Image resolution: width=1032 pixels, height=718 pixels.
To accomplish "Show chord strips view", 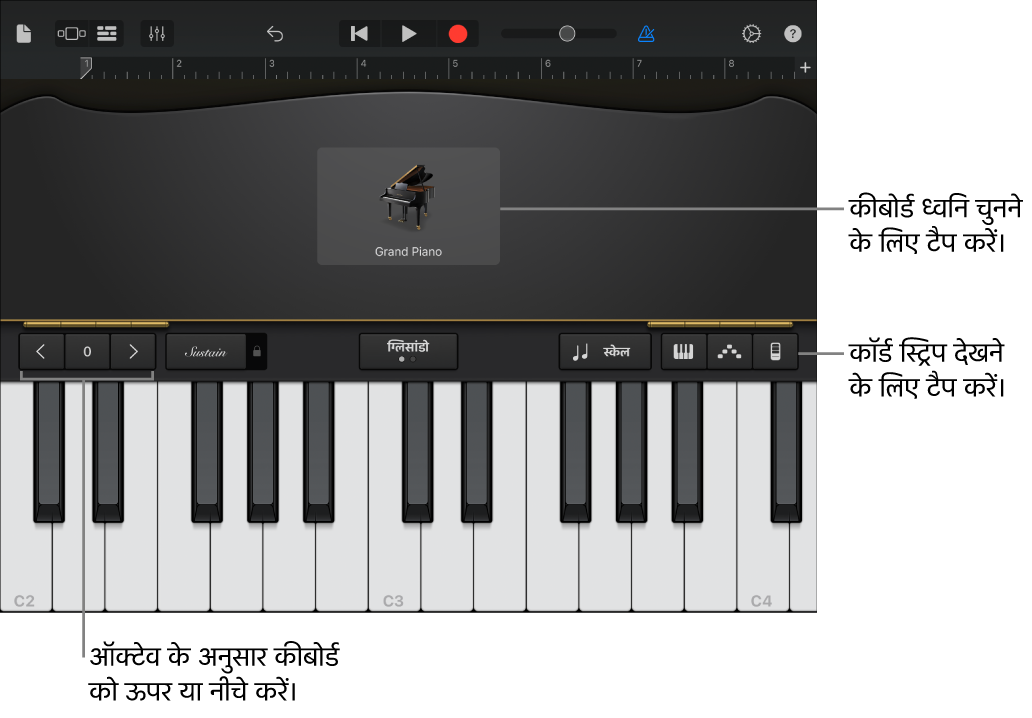I will (x=775, y=351).
